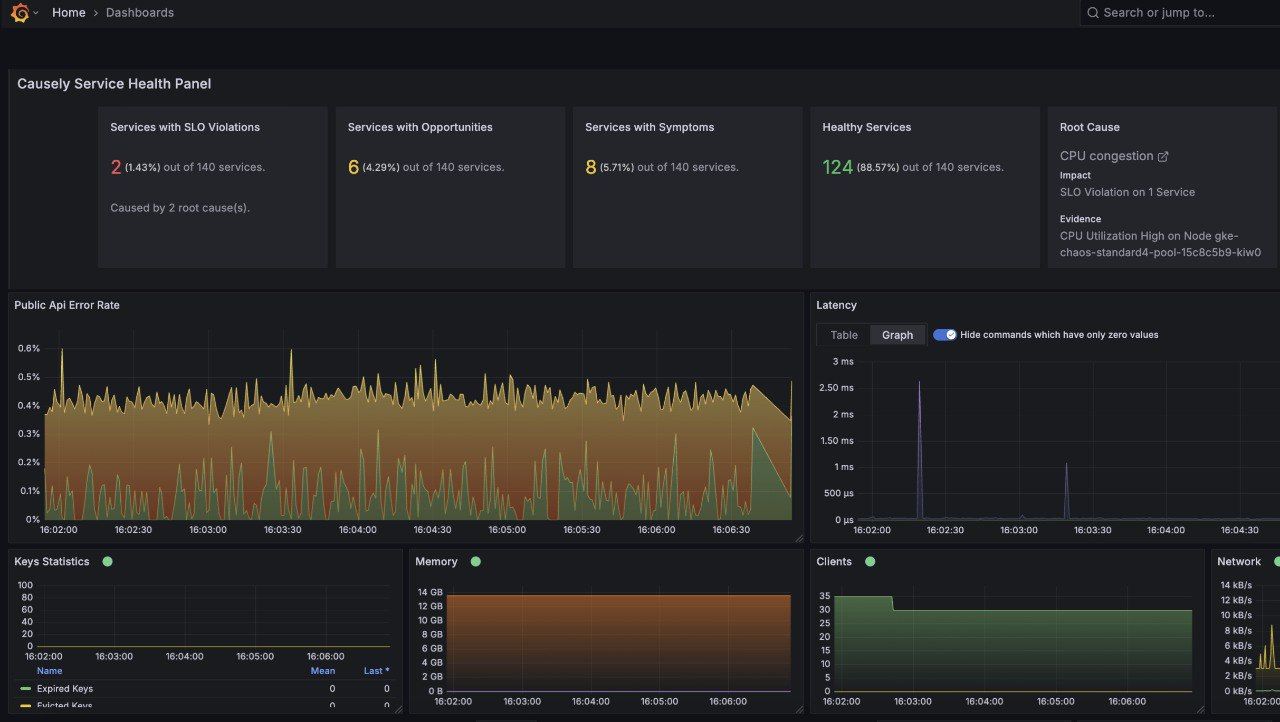Disable Hide commands which have only zero values
This screenshot has height=722, width=1280.
(942, 335)
